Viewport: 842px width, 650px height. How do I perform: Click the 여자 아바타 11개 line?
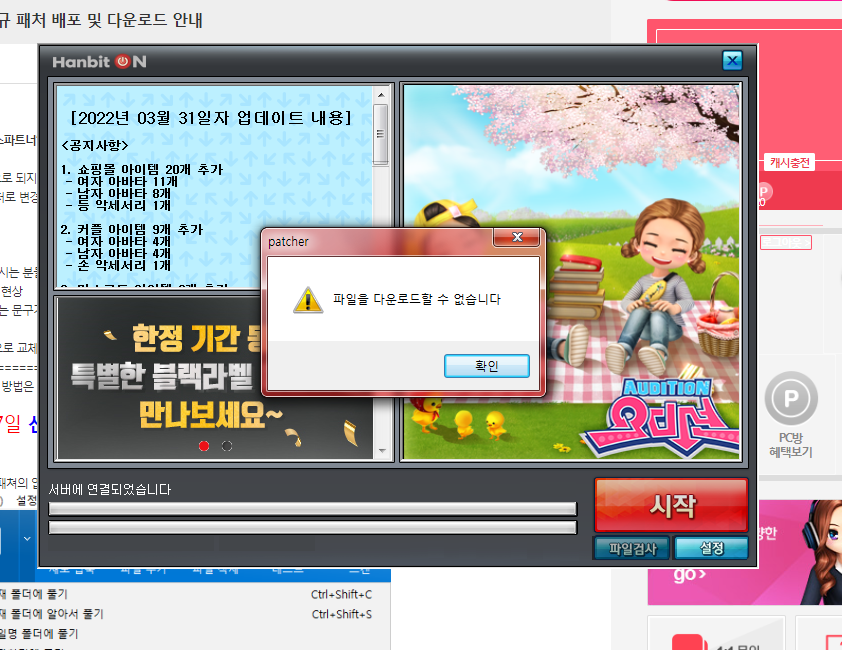pos(122,182)
